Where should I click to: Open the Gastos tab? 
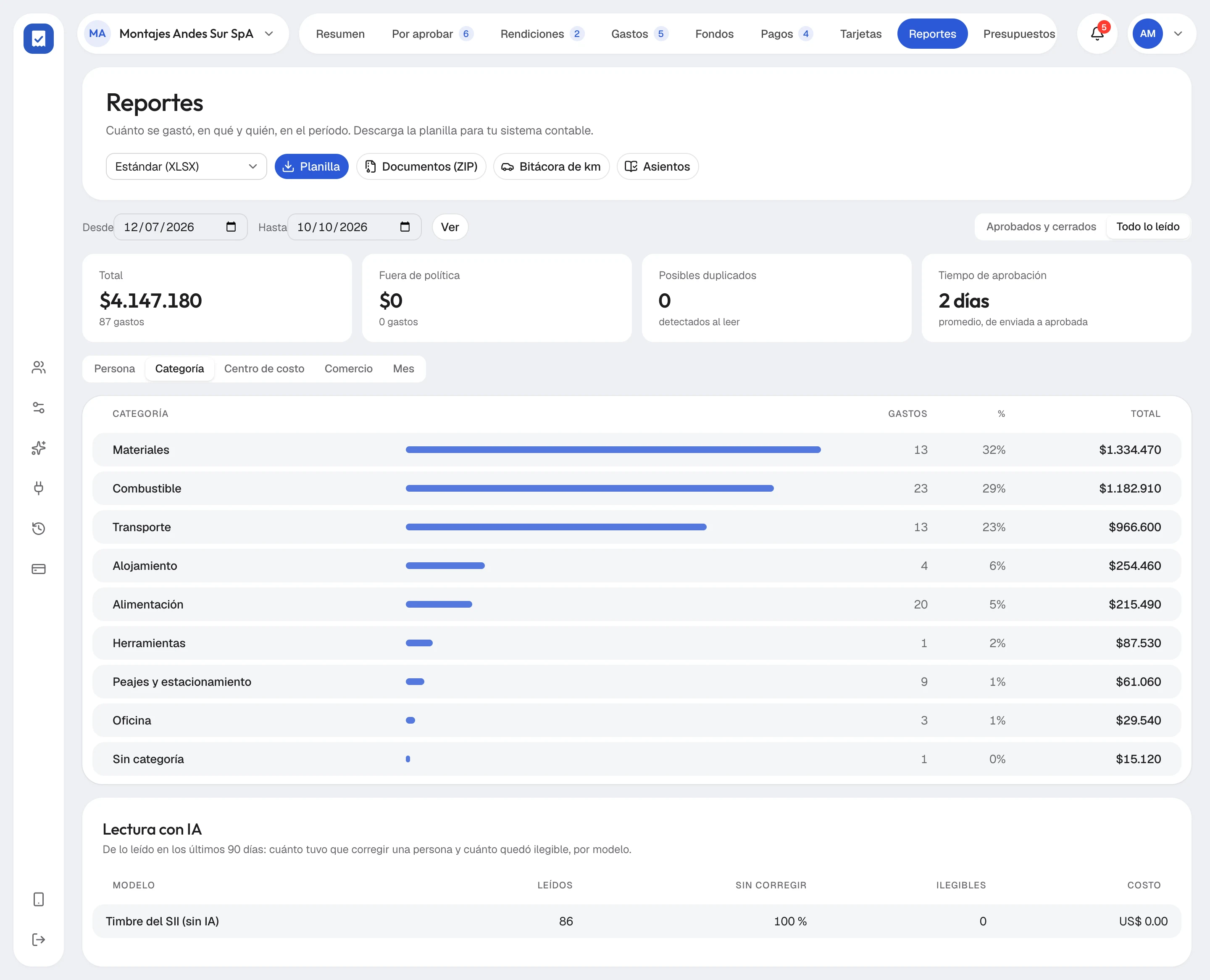[x=639, y=34]
